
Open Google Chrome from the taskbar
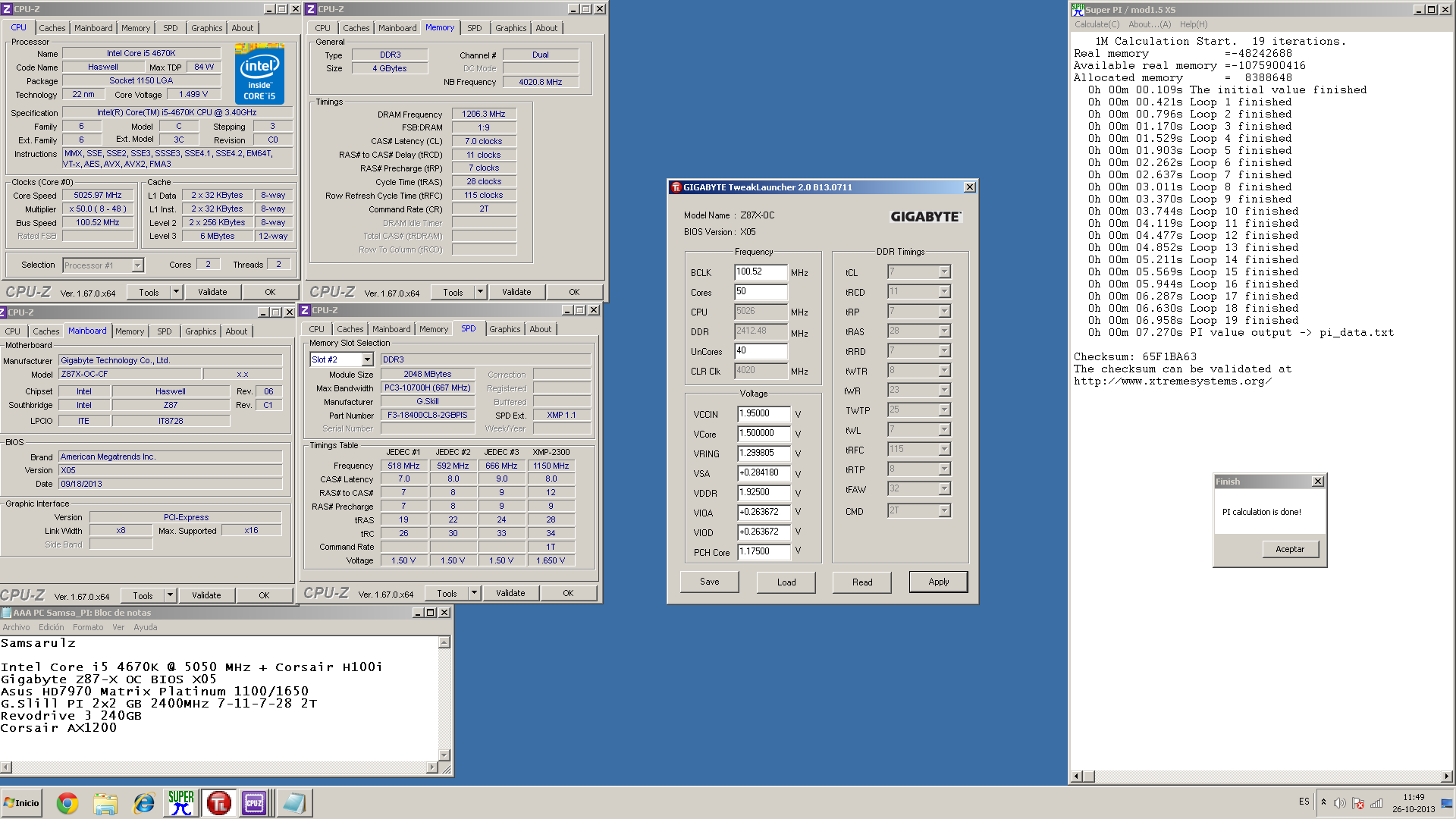pos(67,803)
